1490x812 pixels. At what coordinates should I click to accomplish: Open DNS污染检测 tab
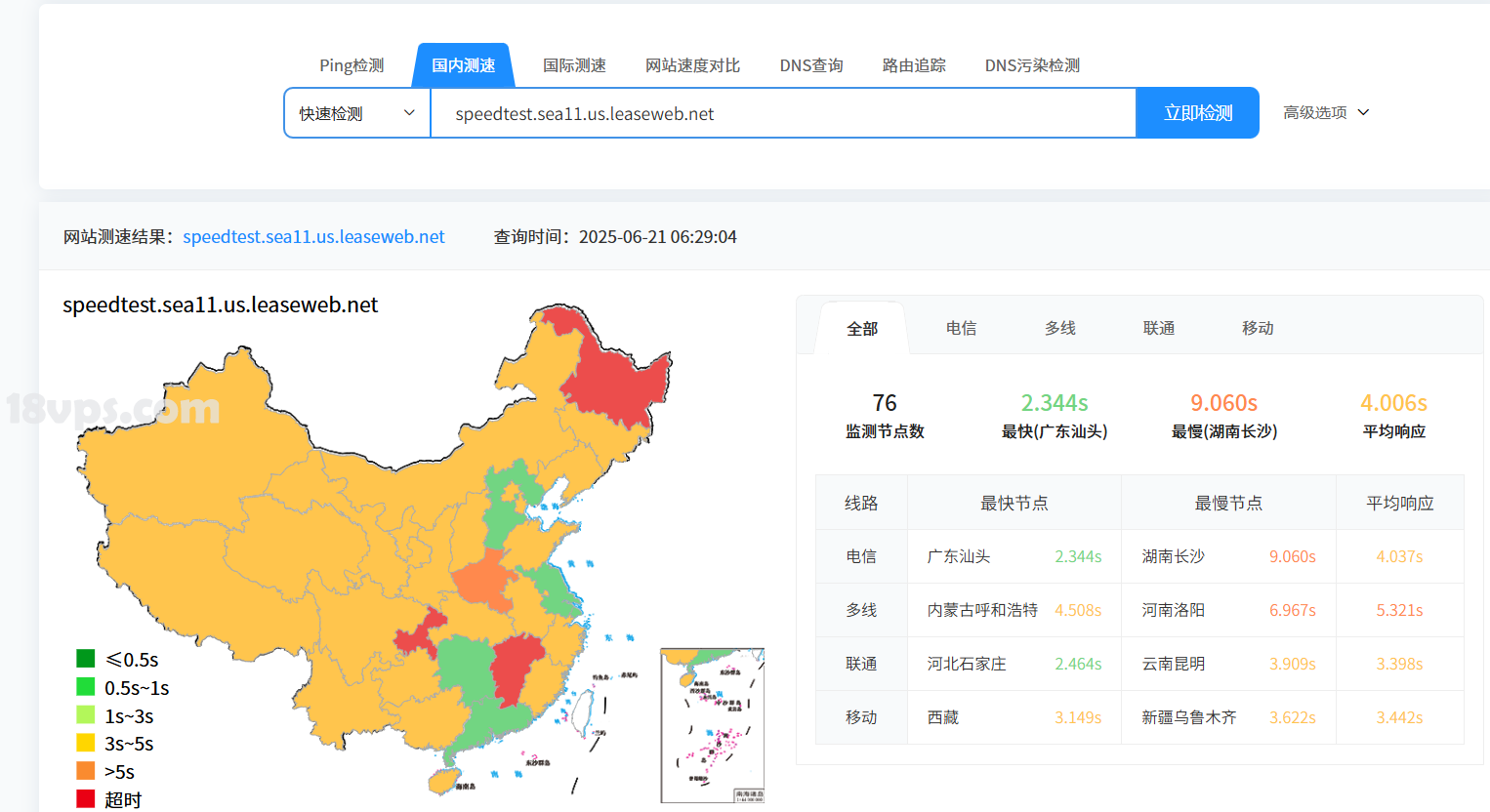[x=1032, y=65]
